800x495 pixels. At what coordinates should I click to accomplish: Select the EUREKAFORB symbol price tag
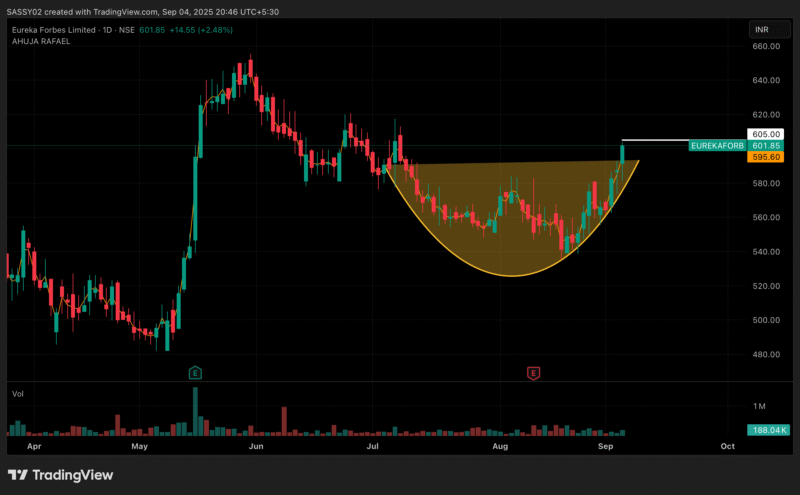(717, 146)
